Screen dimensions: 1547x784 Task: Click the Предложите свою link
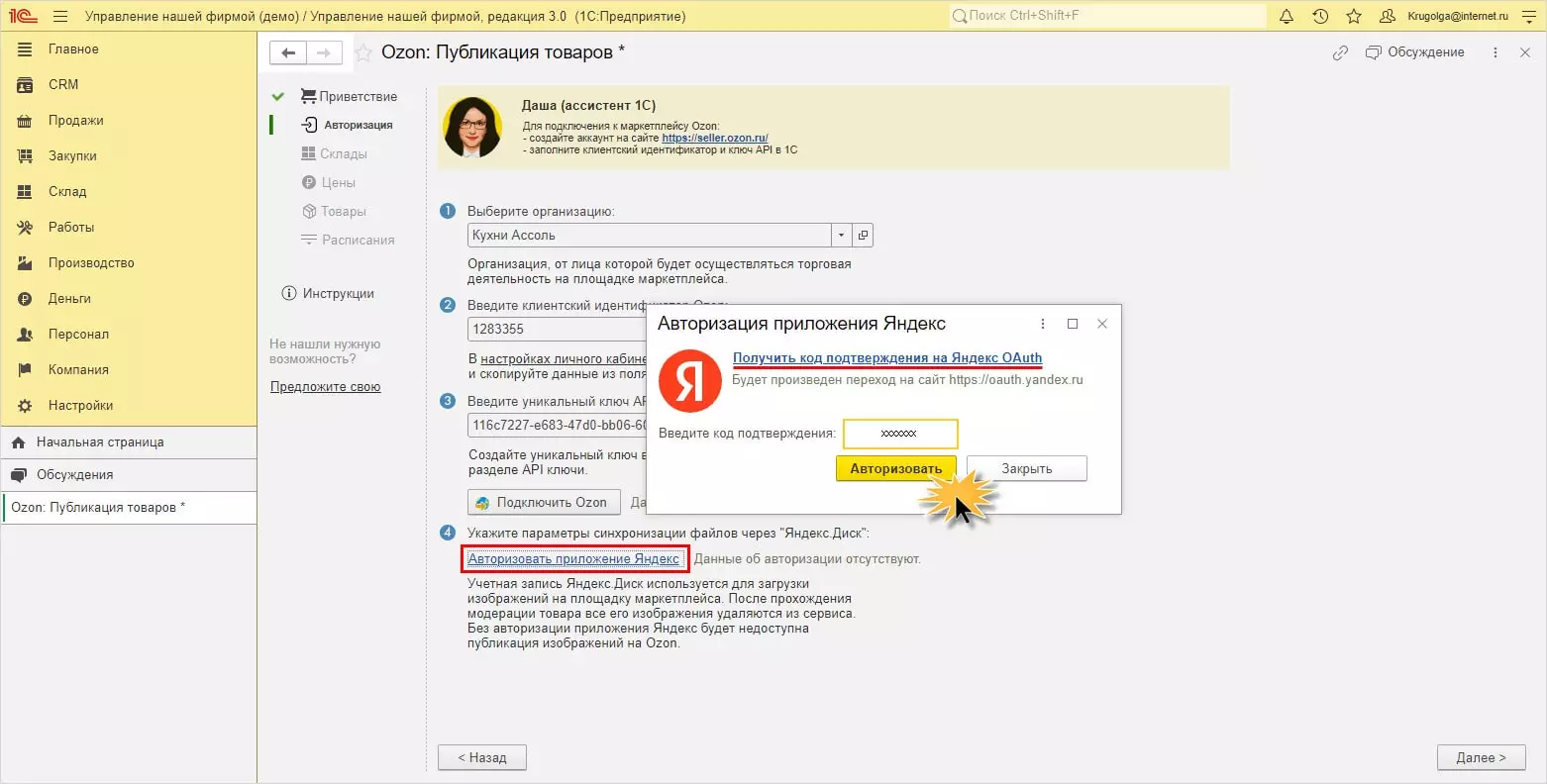click(x=326, y=387)
